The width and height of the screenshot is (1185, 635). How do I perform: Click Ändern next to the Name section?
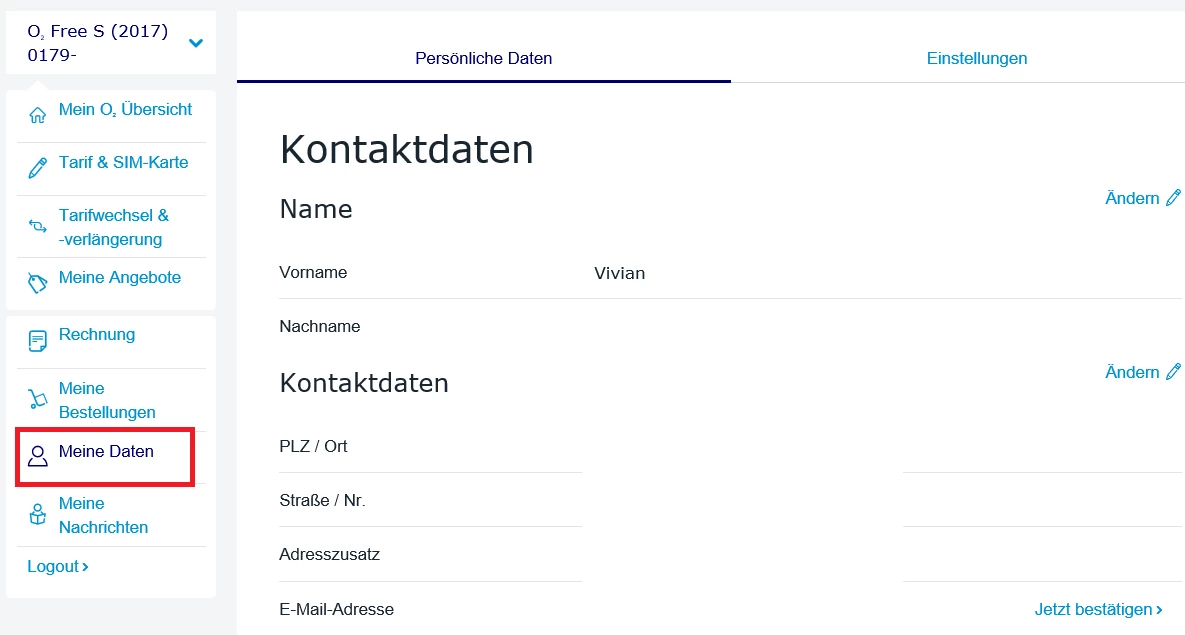pos(1142,198)
